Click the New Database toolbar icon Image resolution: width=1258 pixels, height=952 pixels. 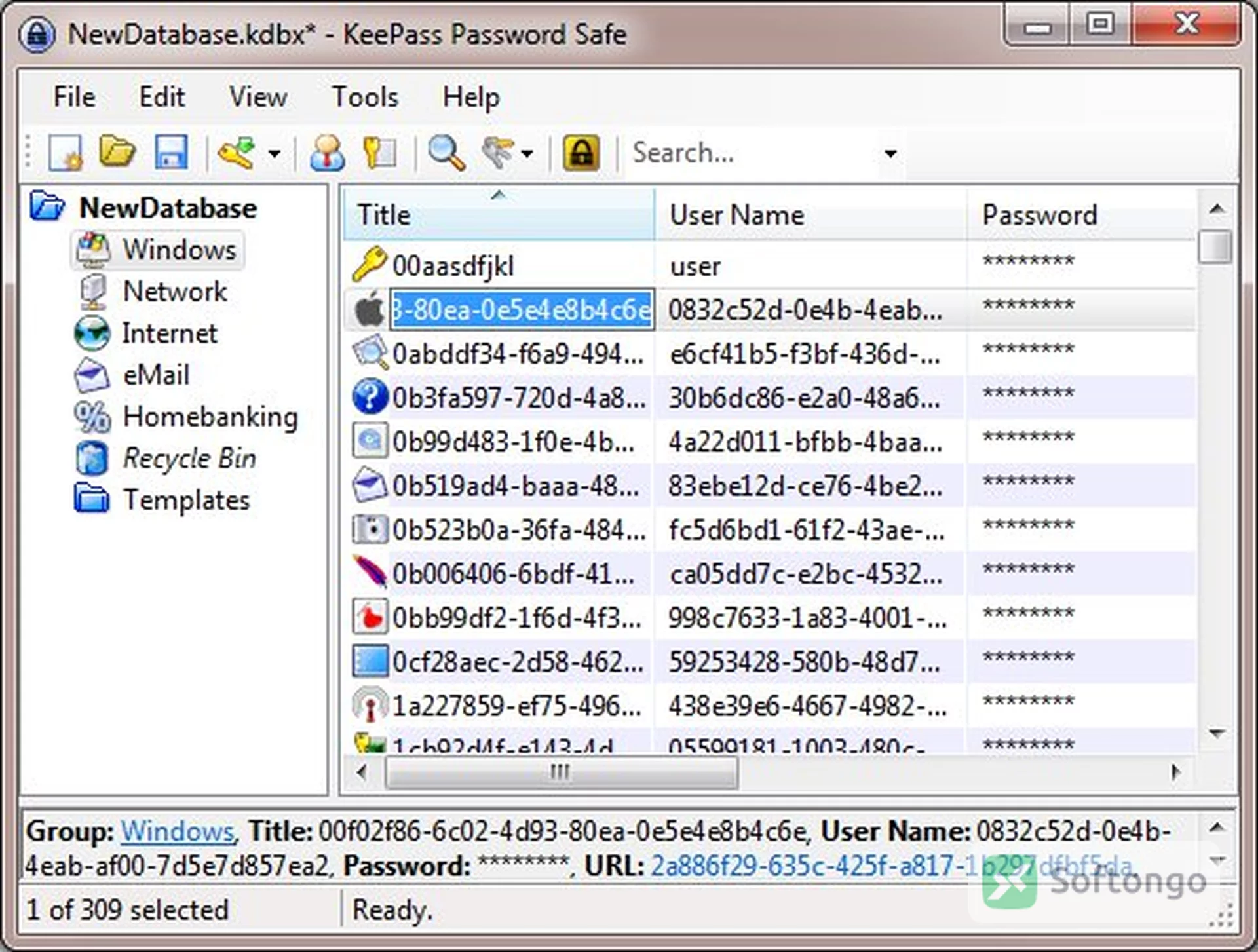click(66, 153)
